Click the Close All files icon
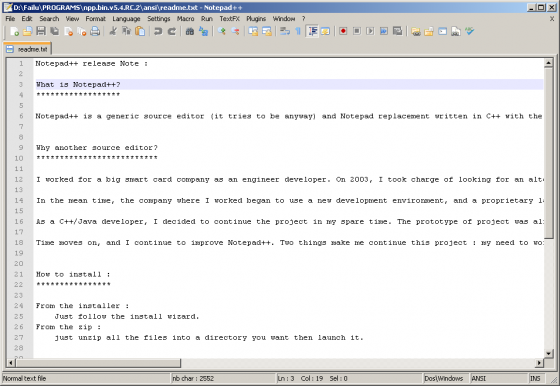The image size is (560, 386). pyautogui.click(x=82, y=31)
